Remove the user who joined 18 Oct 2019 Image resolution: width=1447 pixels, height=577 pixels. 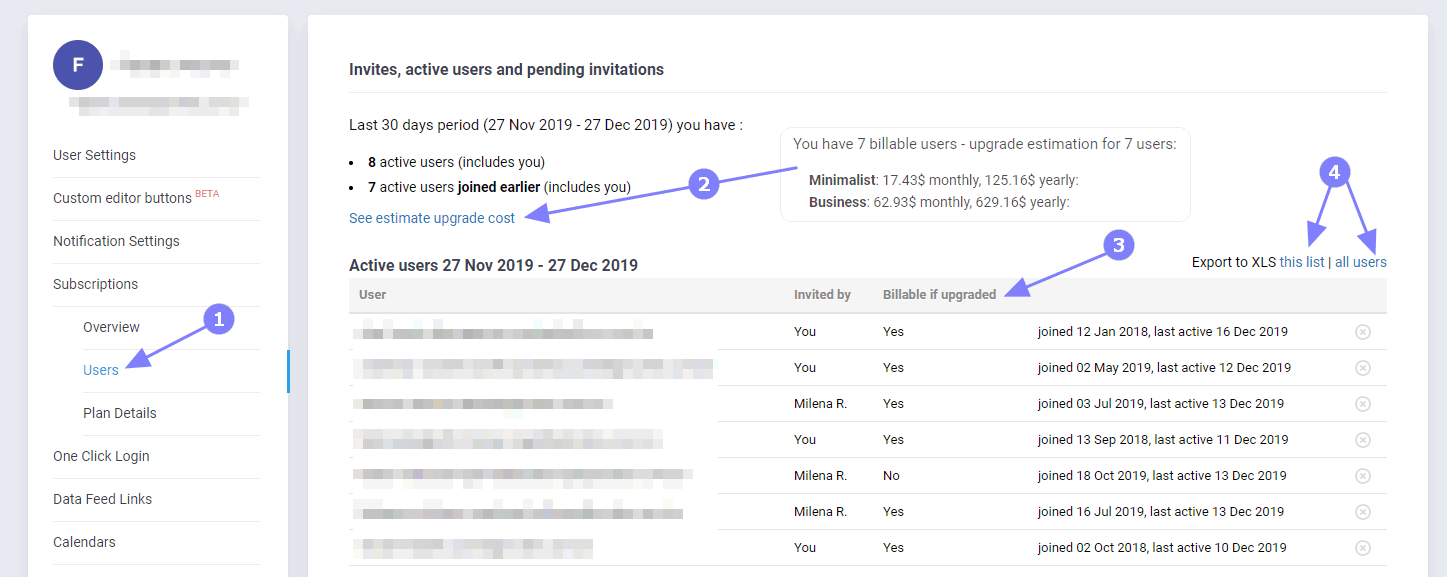[x=1362, y=476]
